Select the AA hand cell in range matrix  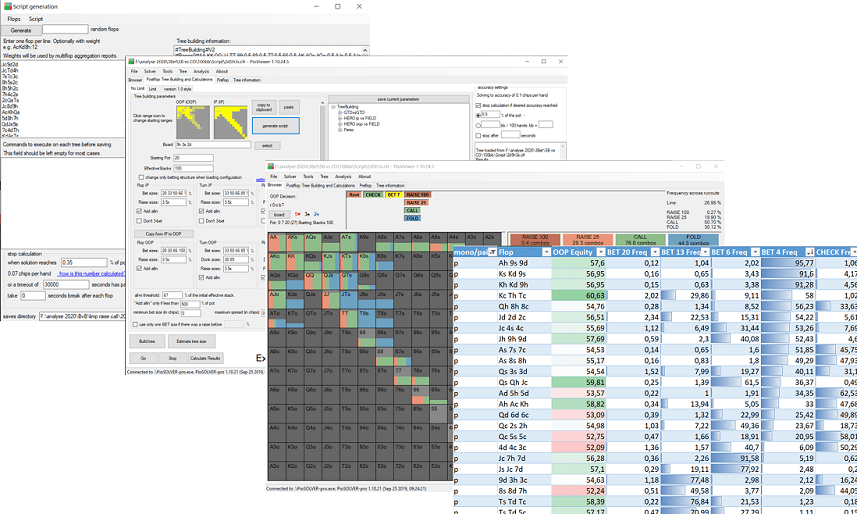[274, 239]
